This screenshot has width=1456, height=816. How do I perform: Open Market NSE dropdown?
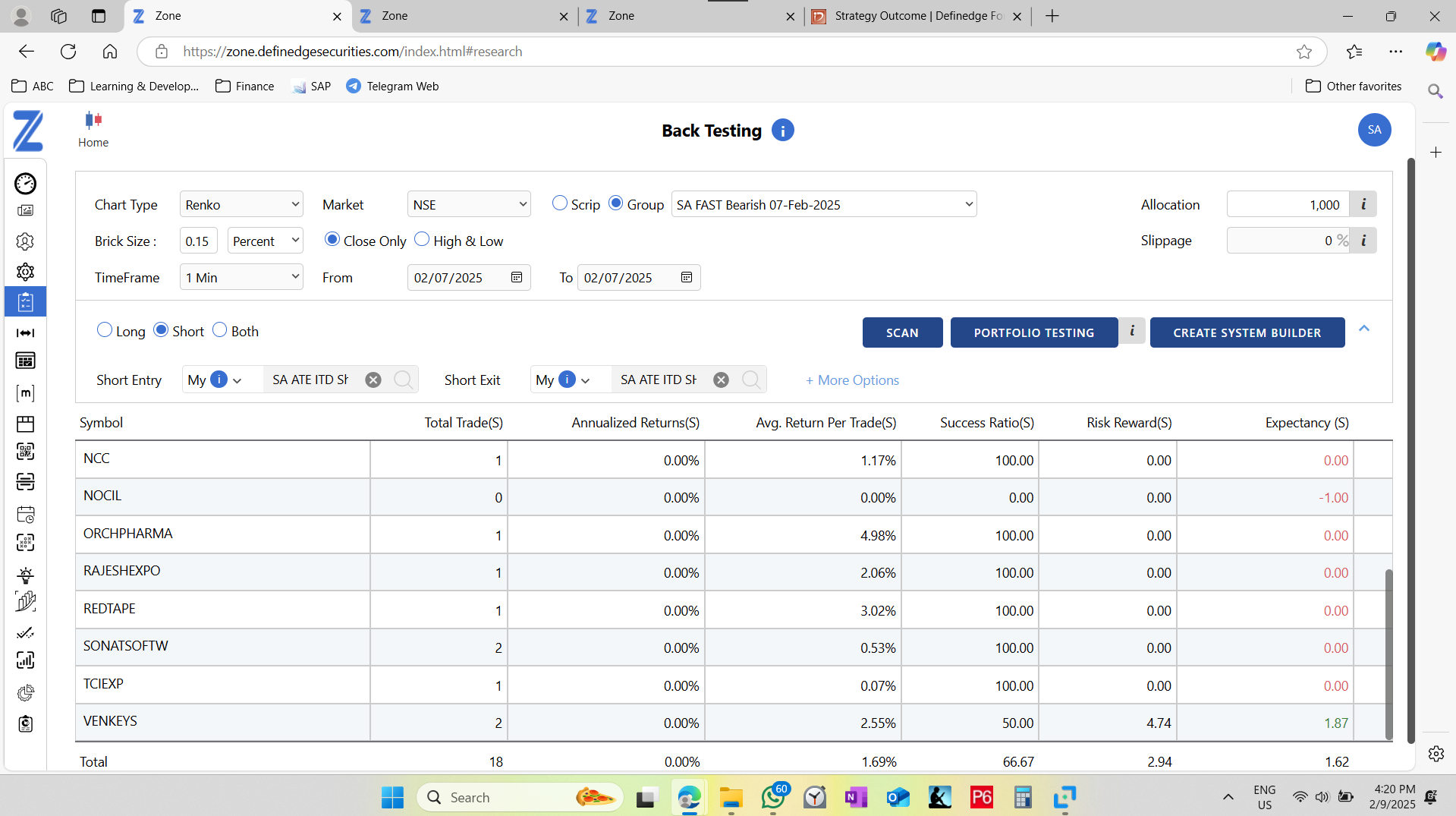pyautogui.click(x=469, y=204)
